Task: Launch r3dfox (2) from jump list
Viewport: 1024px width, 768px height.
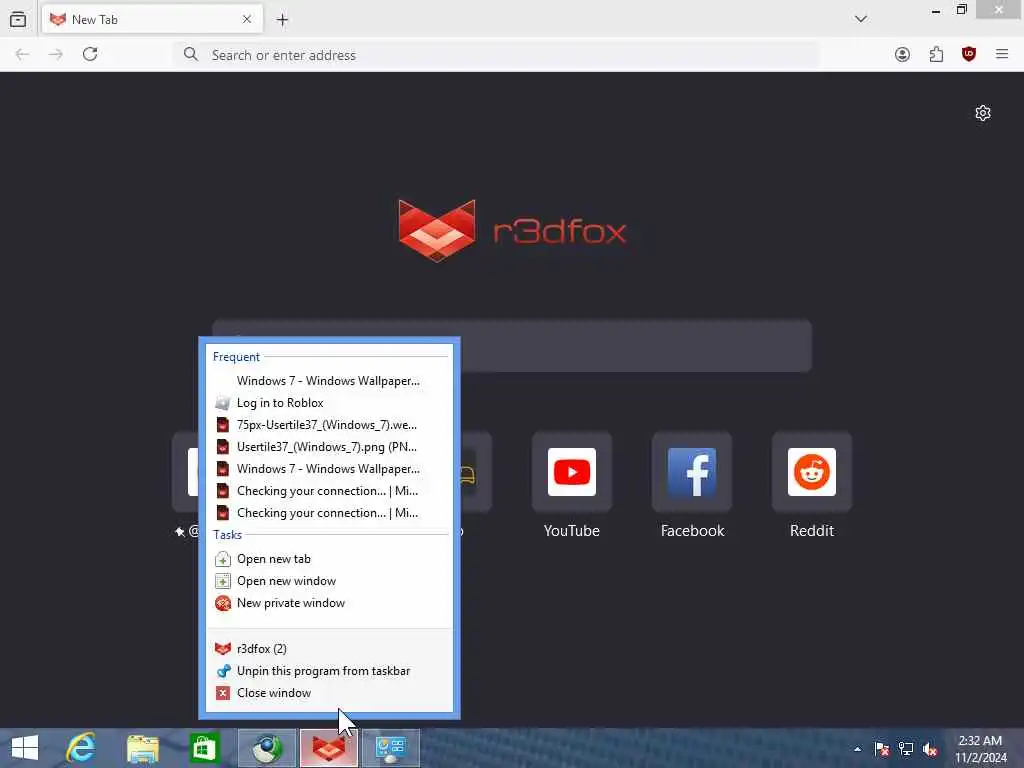Action: pos(329,648)
